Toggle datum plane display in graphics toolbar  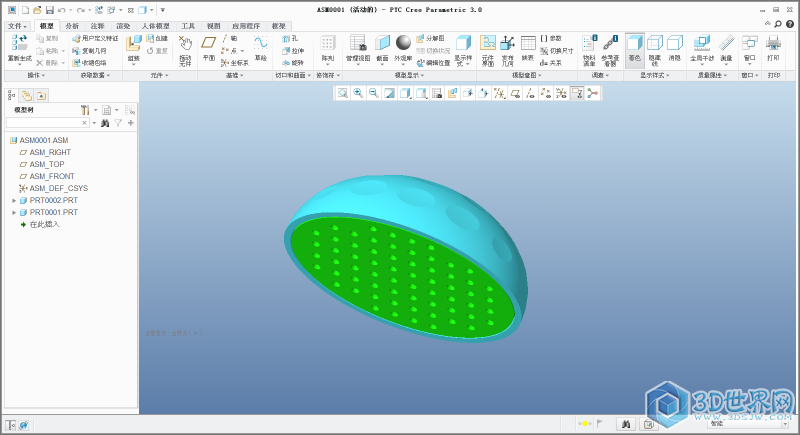[515, 93]
